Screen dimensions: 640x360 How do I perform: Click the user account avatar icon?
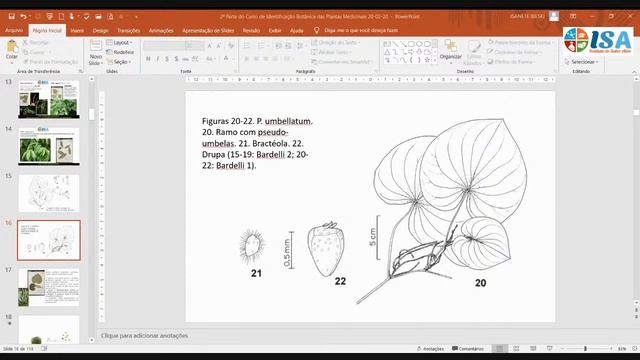(554, 16)
